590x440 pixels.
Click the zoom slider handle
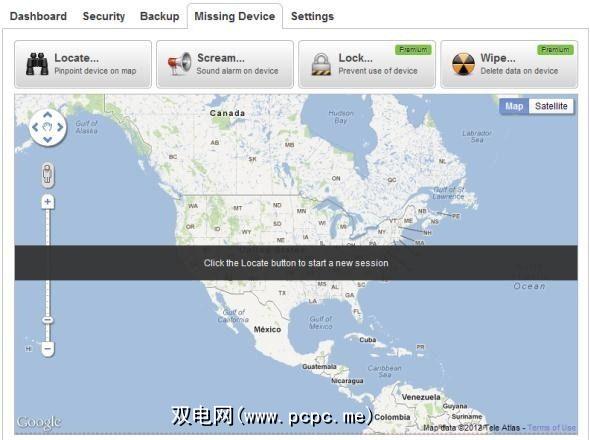(47, 320)
